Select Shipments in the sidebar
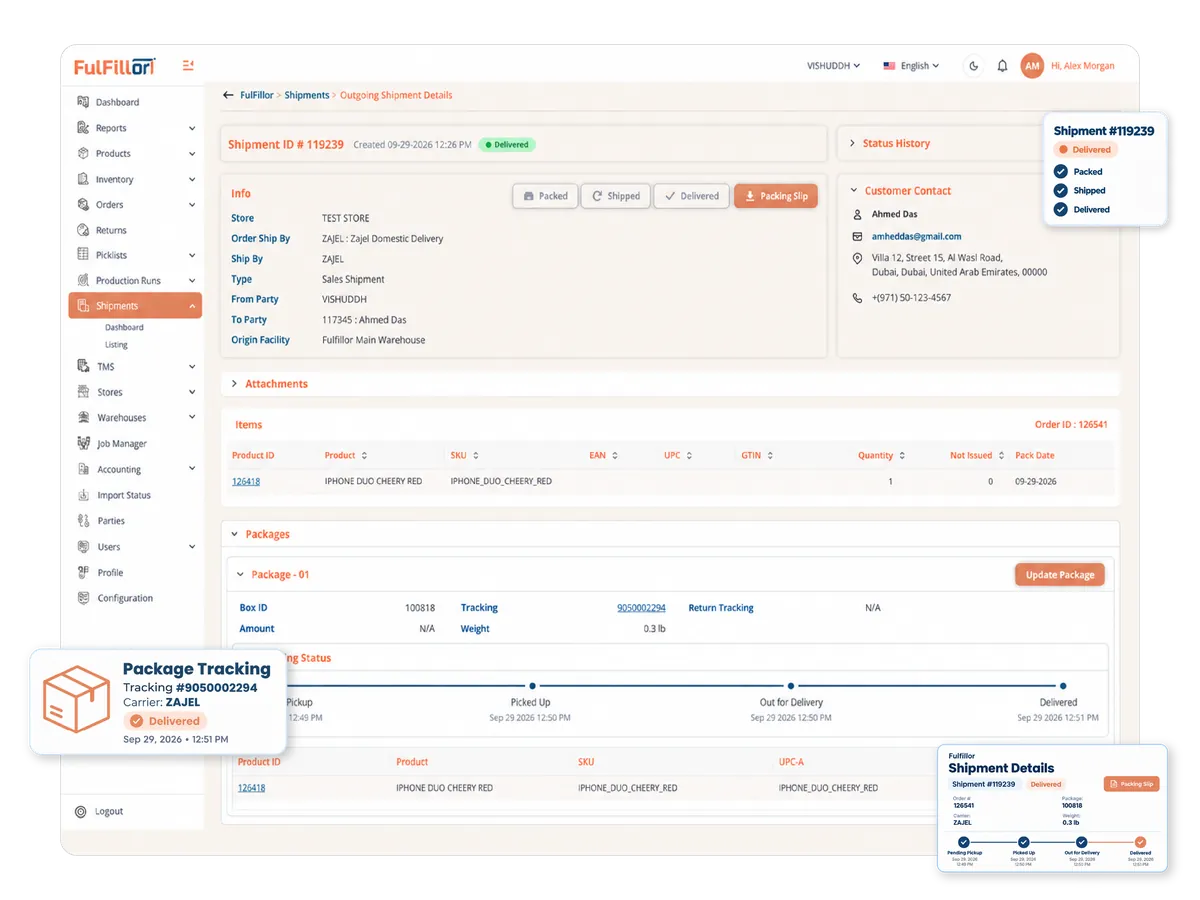The height and width of the screenshot is (900, 1200). click(x=135, y=306)
